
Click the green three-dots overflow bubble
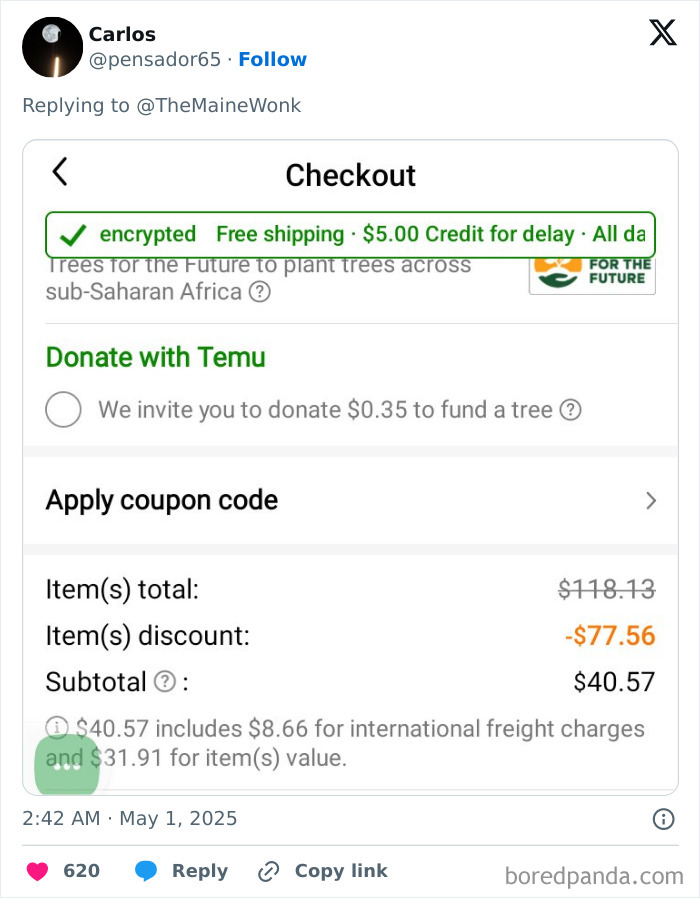pyautogui.click(x=66, y=768)
